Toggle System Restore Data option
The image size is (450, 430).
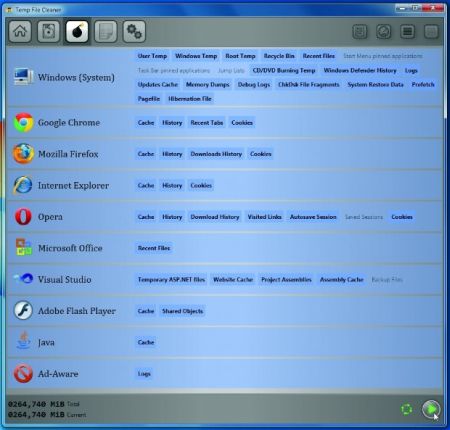click(x=375, y=84)
